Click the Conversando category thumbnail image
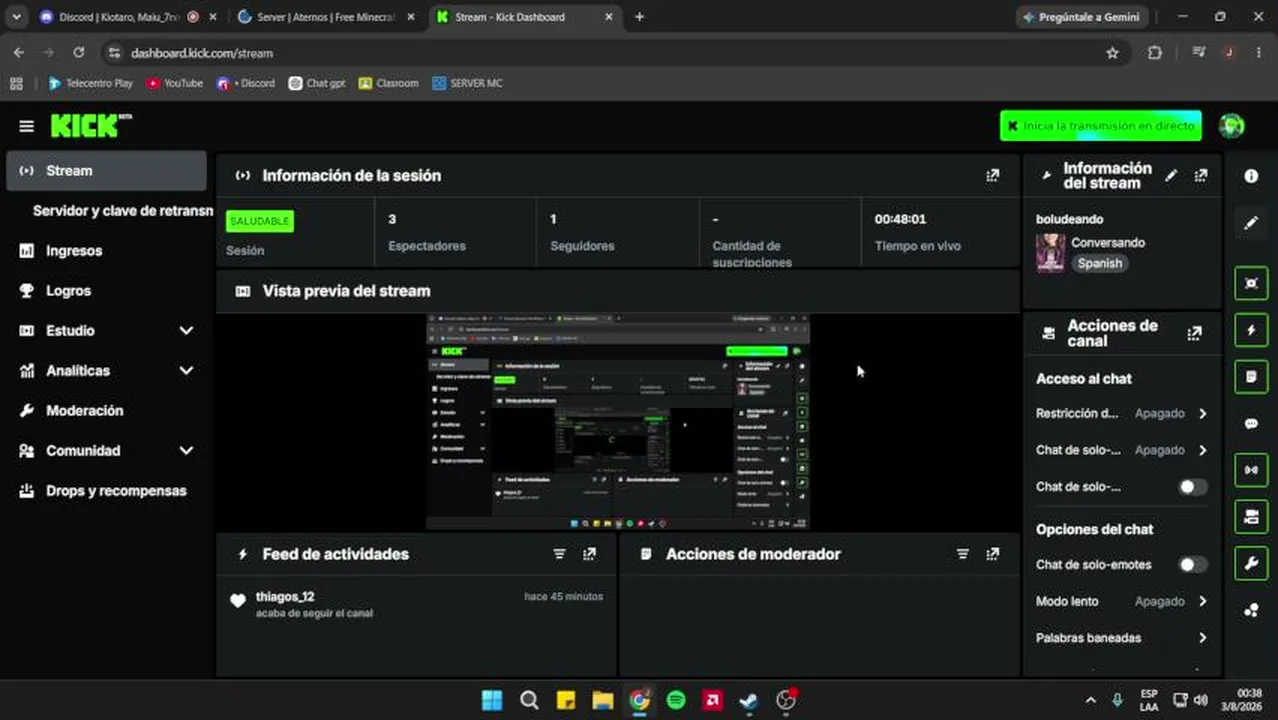 click(x=1050, y=253)
